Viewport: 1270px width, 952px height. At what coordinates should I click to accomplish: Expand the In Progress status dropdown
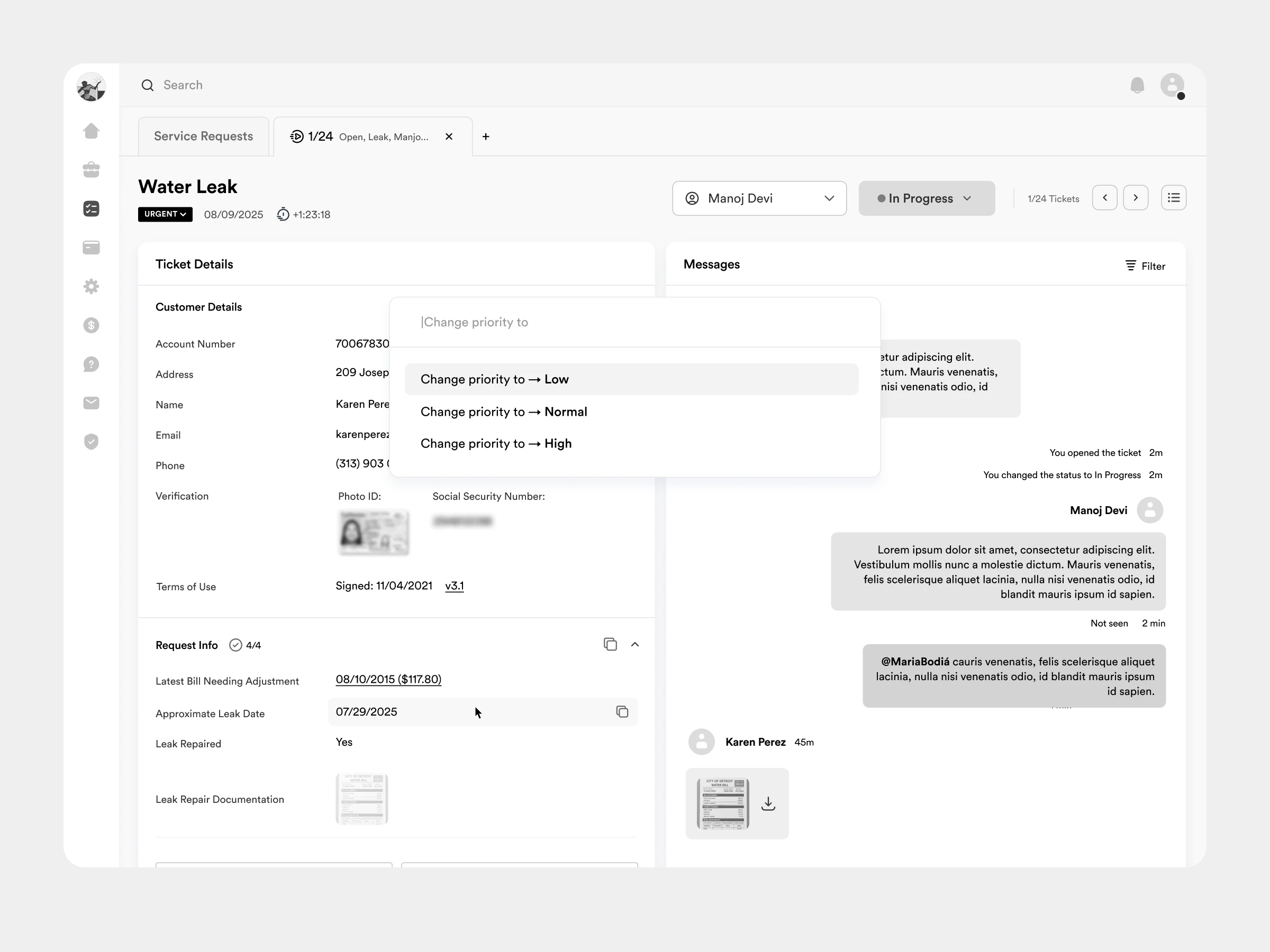coord(926,198)
